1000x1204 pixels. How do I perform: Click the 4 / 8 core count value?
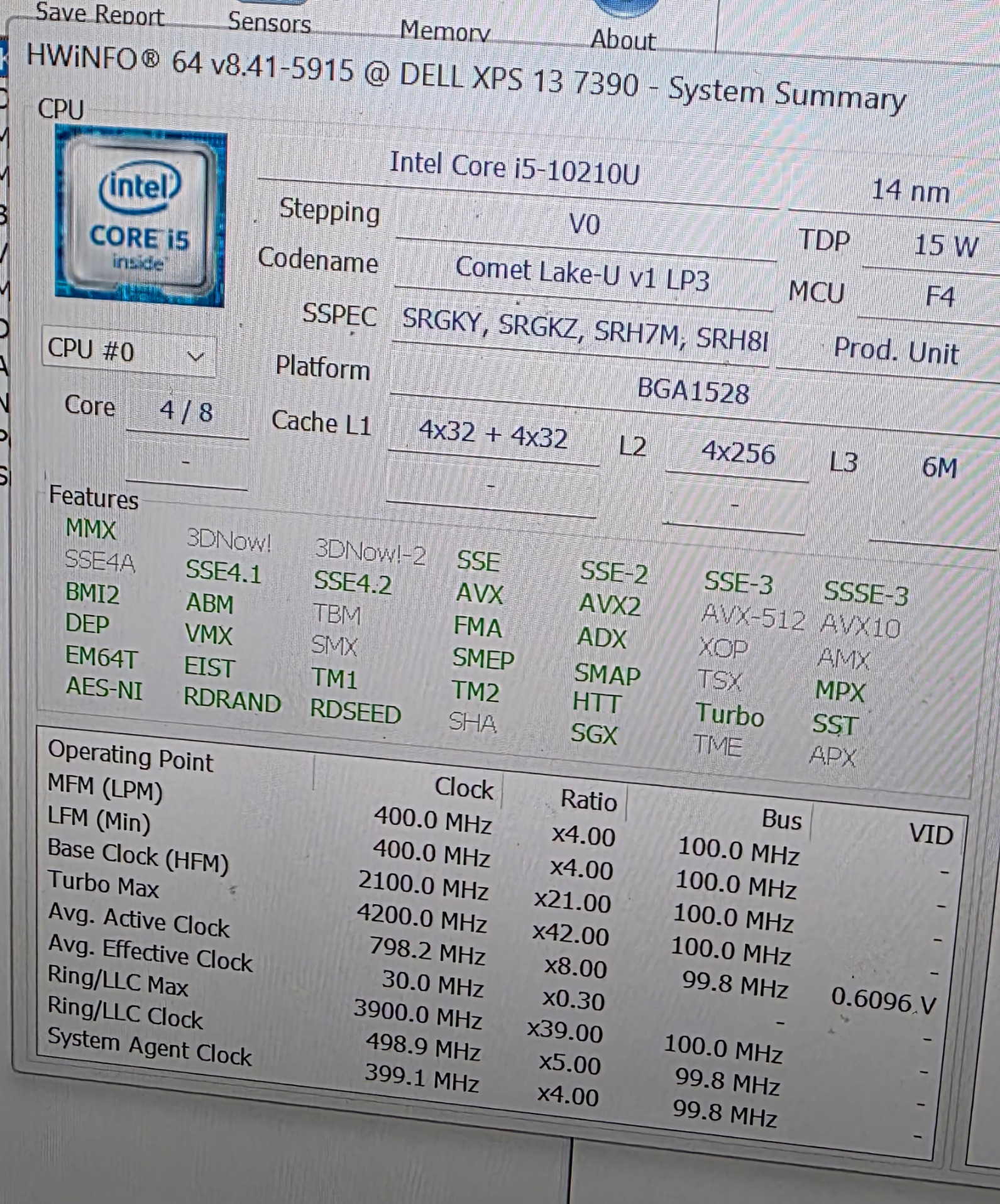pos(186,411)
